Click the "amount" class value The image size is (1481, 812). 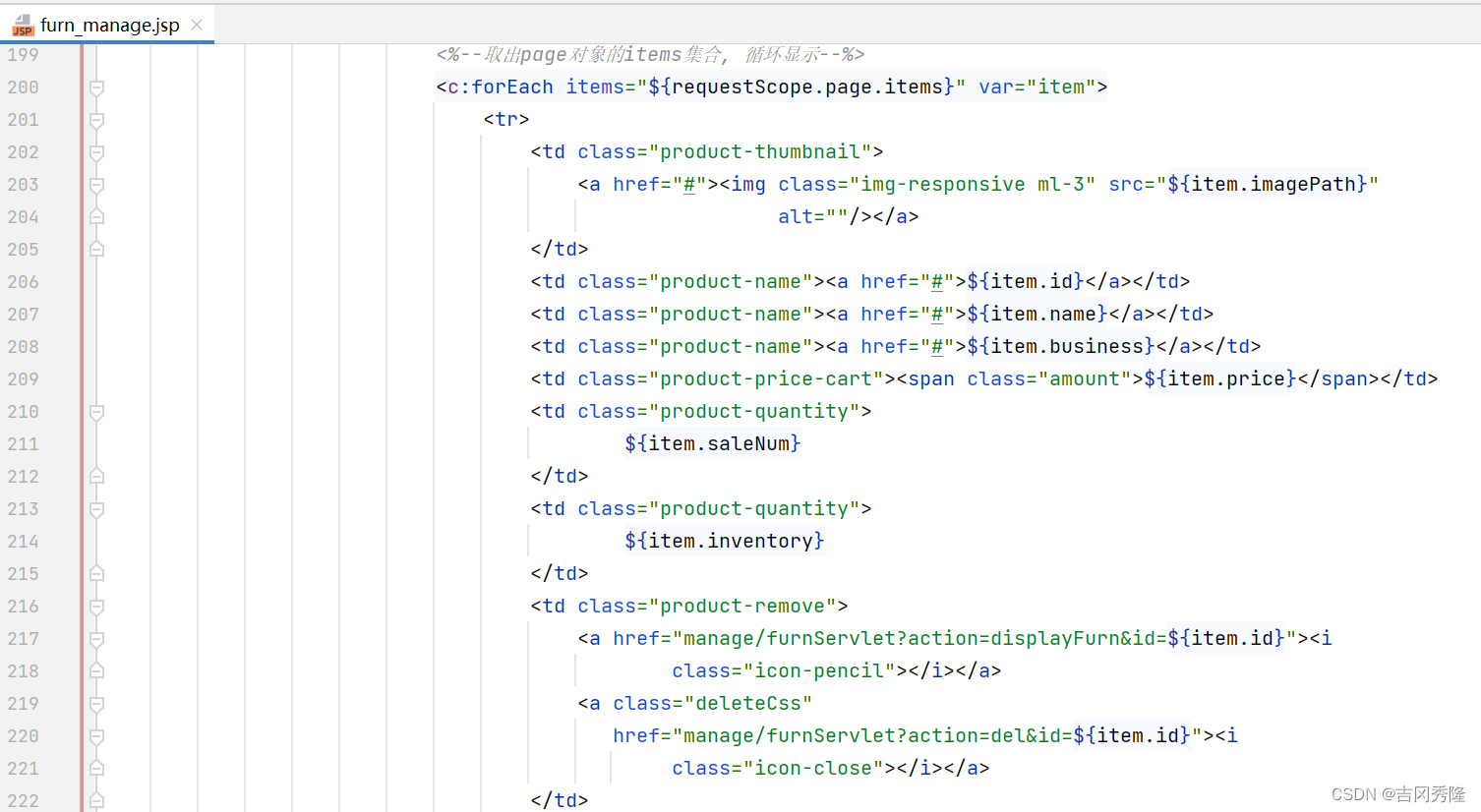click(x=1085, y=379)
